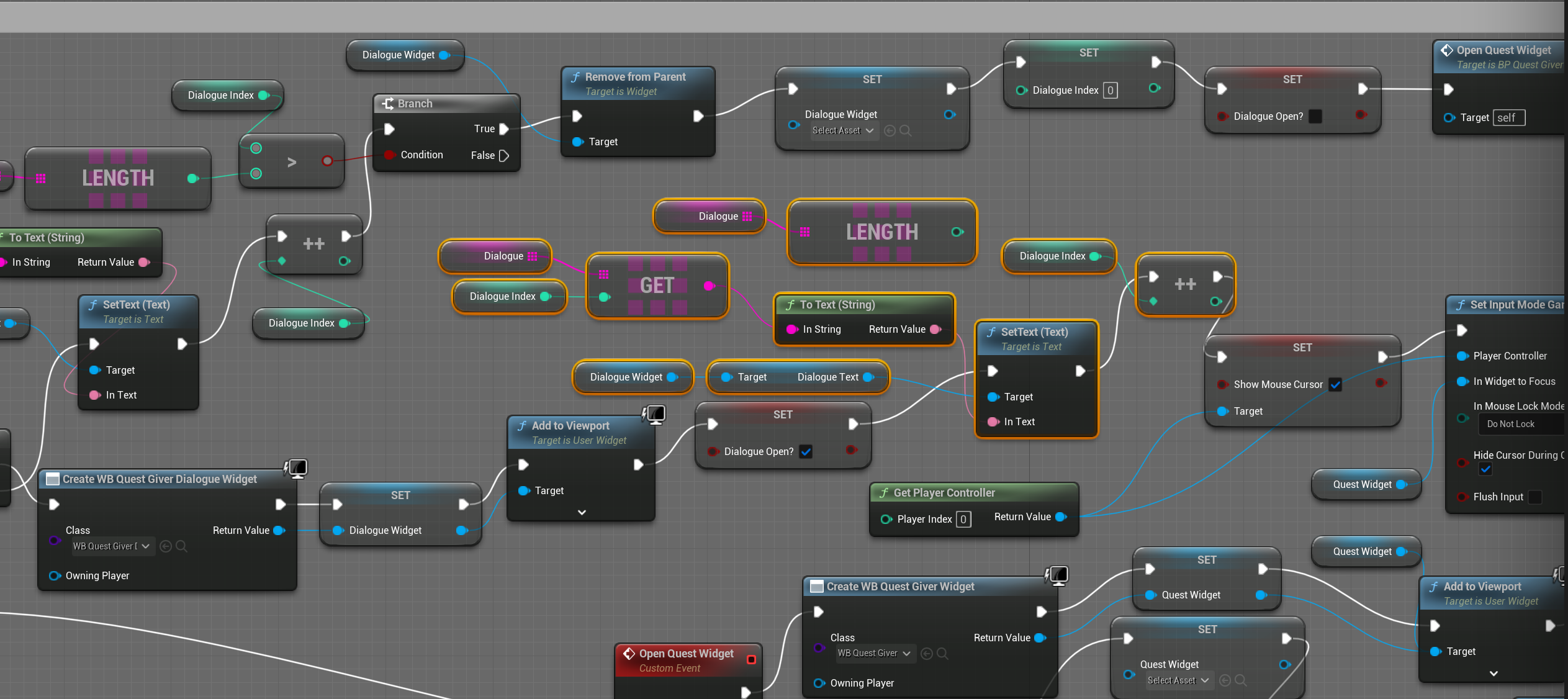1568x699 pixels.
Task: Click the False execution pin on the Branch node
Action: tap(504, 156)
